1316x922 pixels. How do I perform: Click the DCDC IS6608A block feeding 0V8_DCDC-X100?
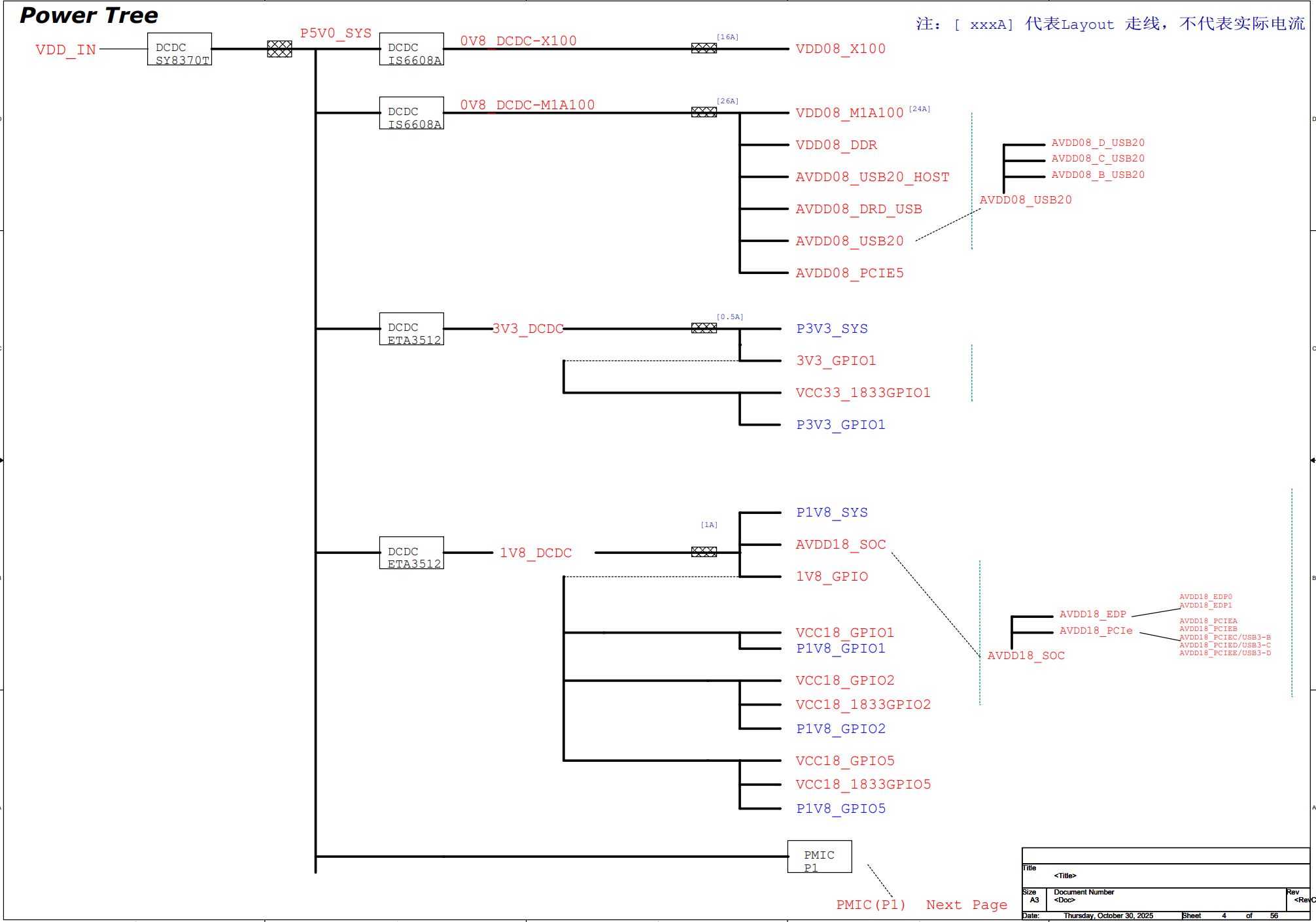tap(411, 49)
